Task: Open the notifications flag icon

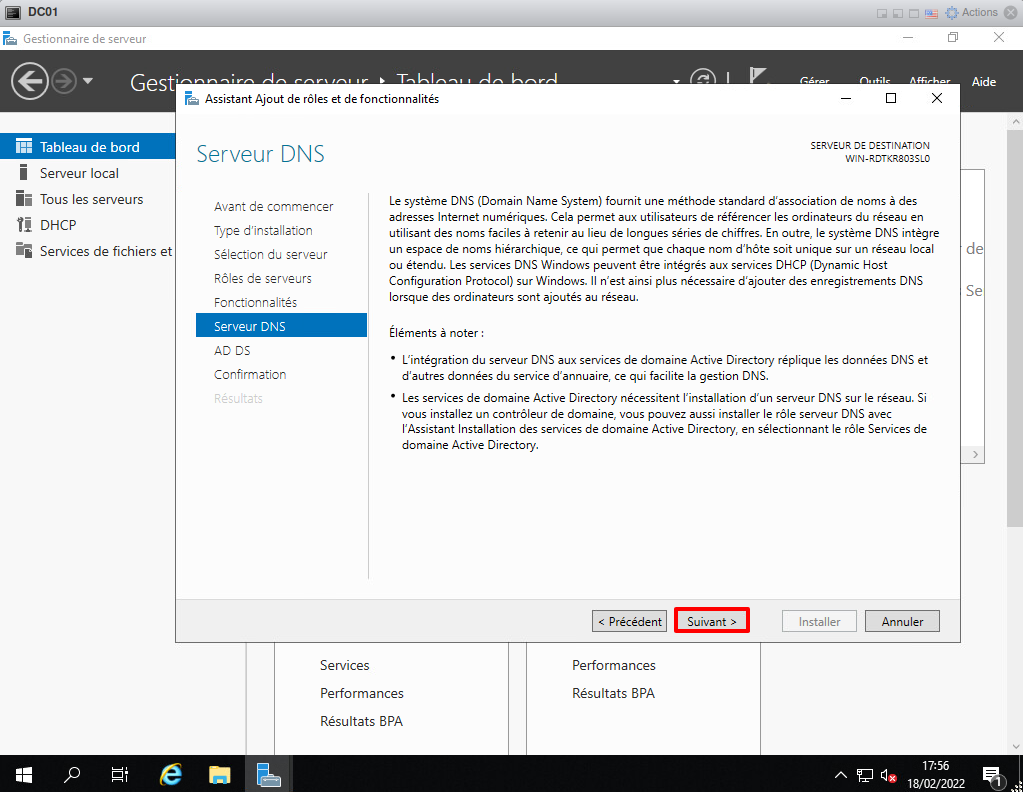Action: (758, 79)
